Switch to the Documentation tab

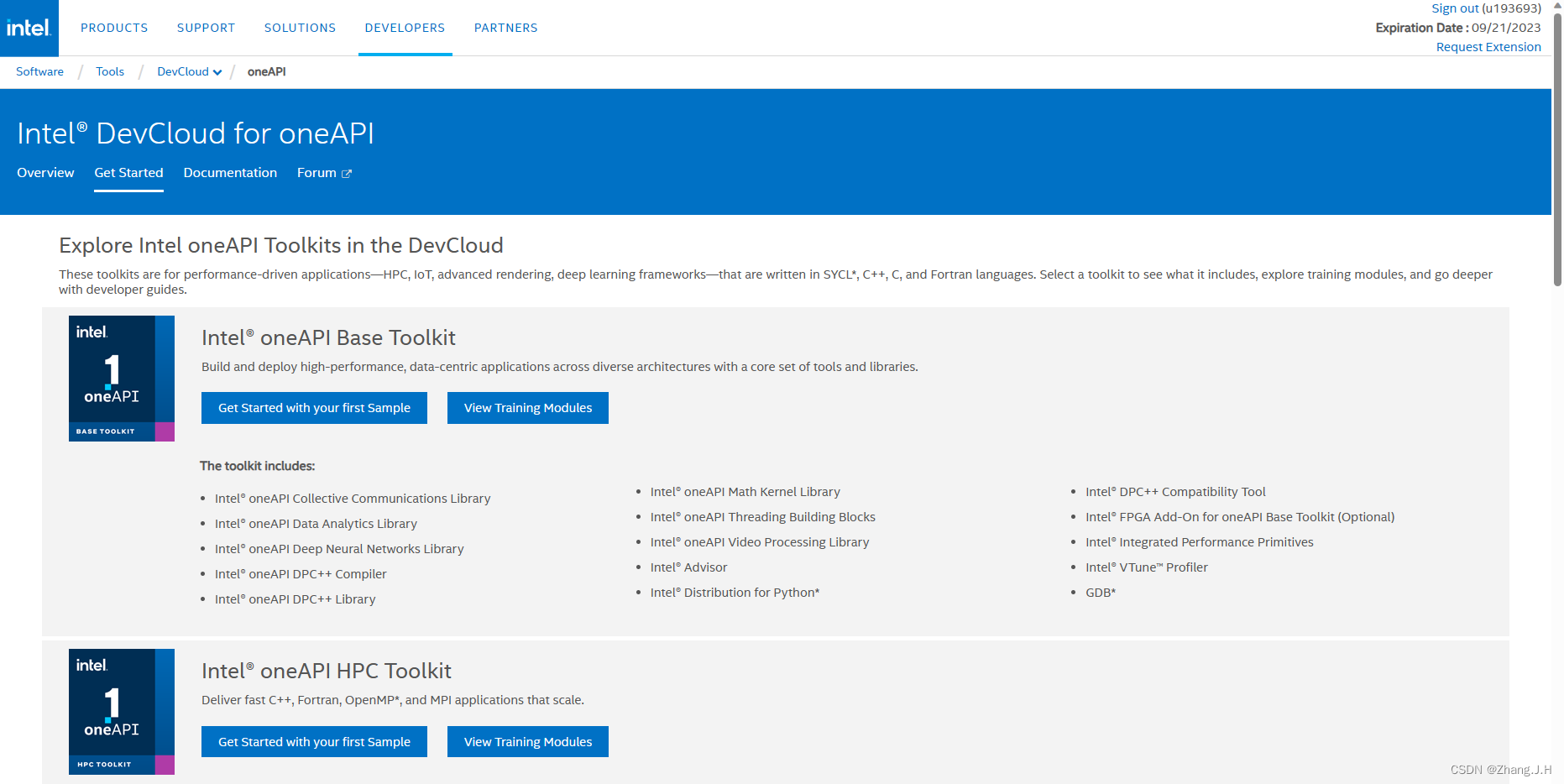(230, 172)
